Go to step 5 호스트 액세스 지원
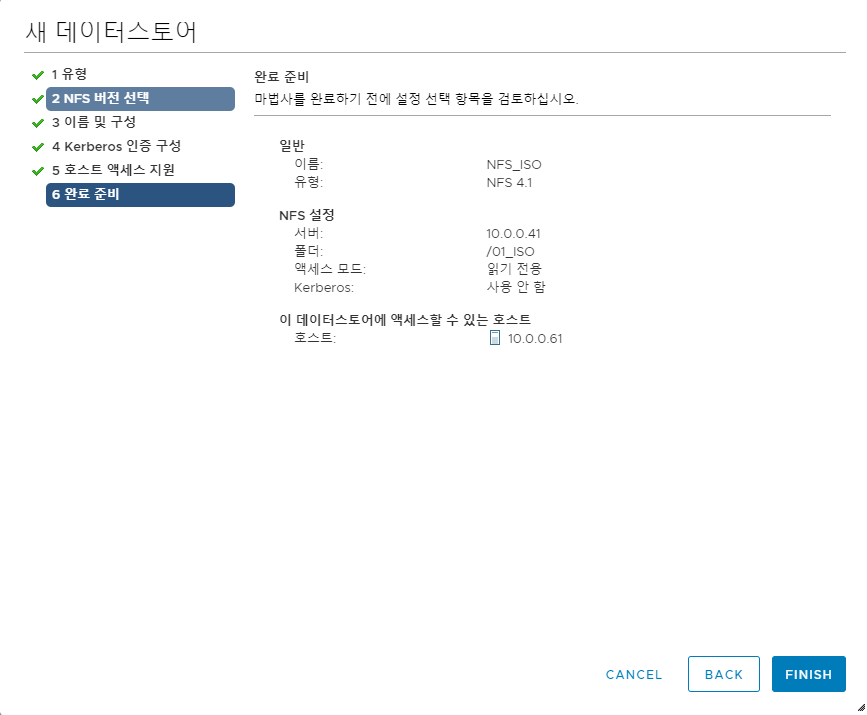The height and width of the screenshot is (715, 867). (x=113, y=170)
